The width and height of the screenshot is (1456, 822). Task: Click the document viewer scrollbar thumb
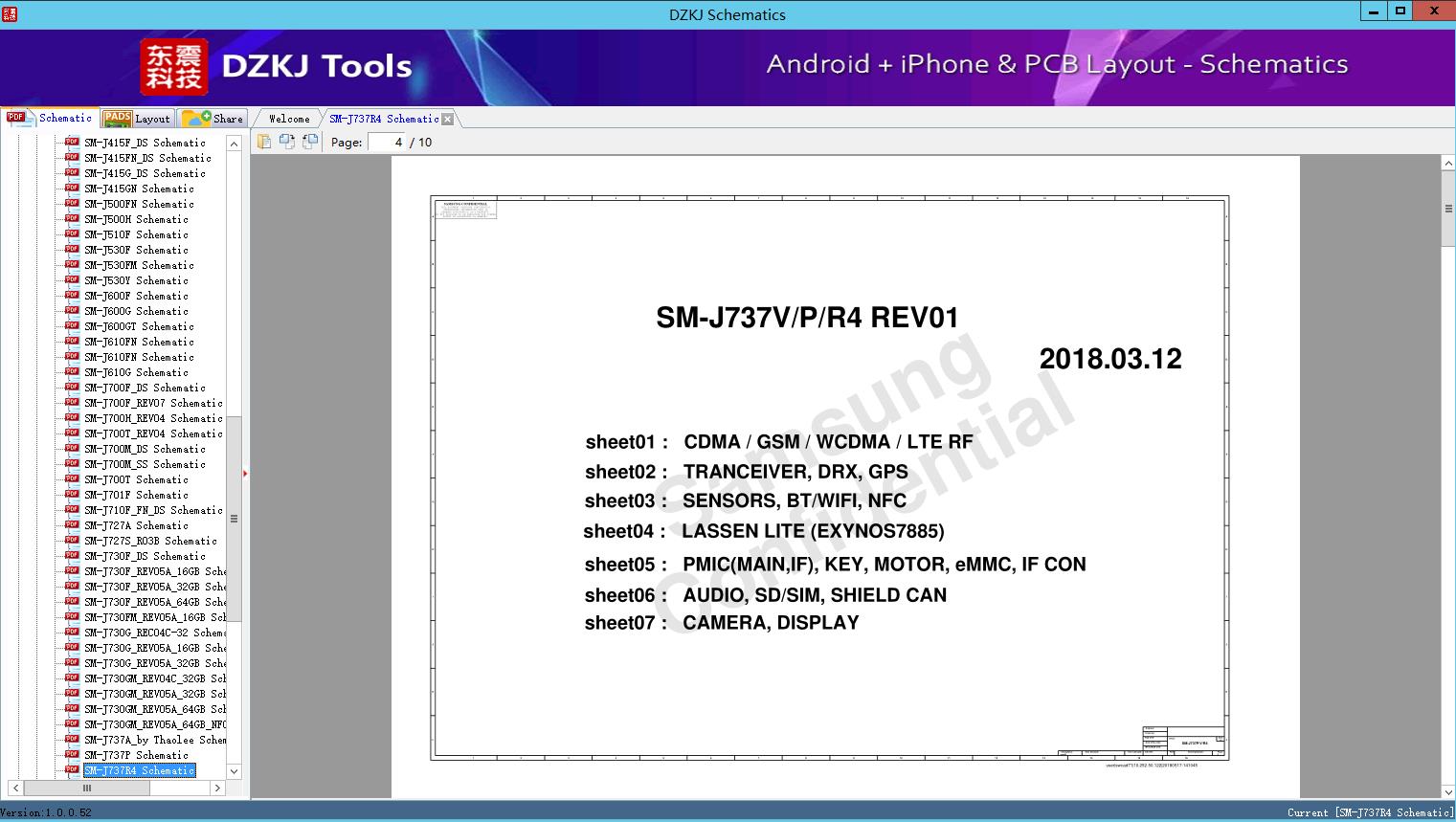point(1448,210)
